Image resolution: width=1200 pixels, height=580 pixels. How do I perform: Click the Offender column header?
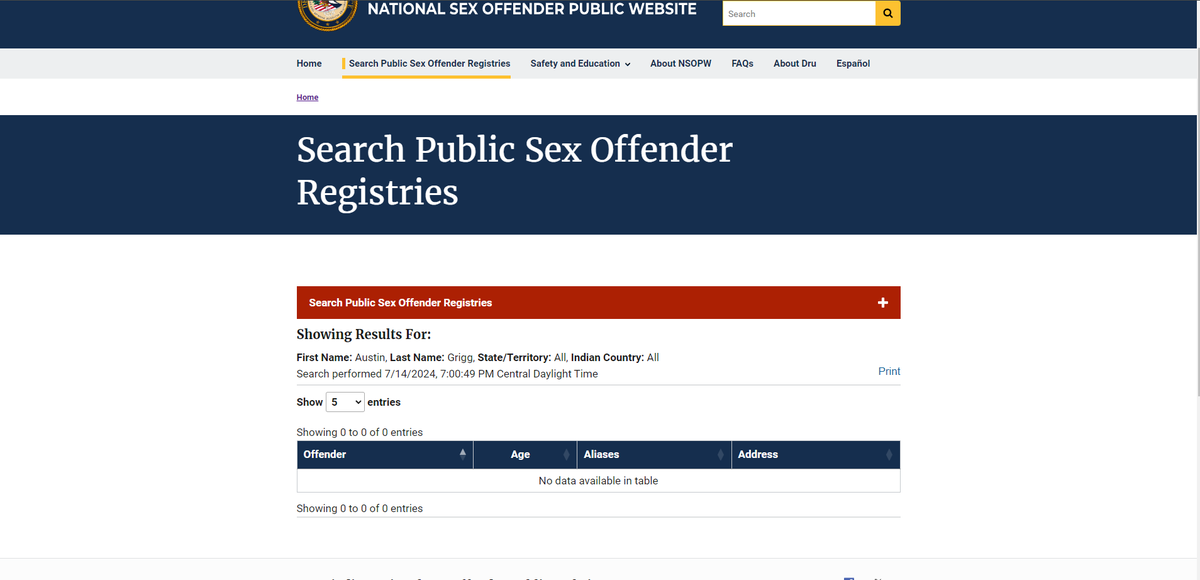385,455
